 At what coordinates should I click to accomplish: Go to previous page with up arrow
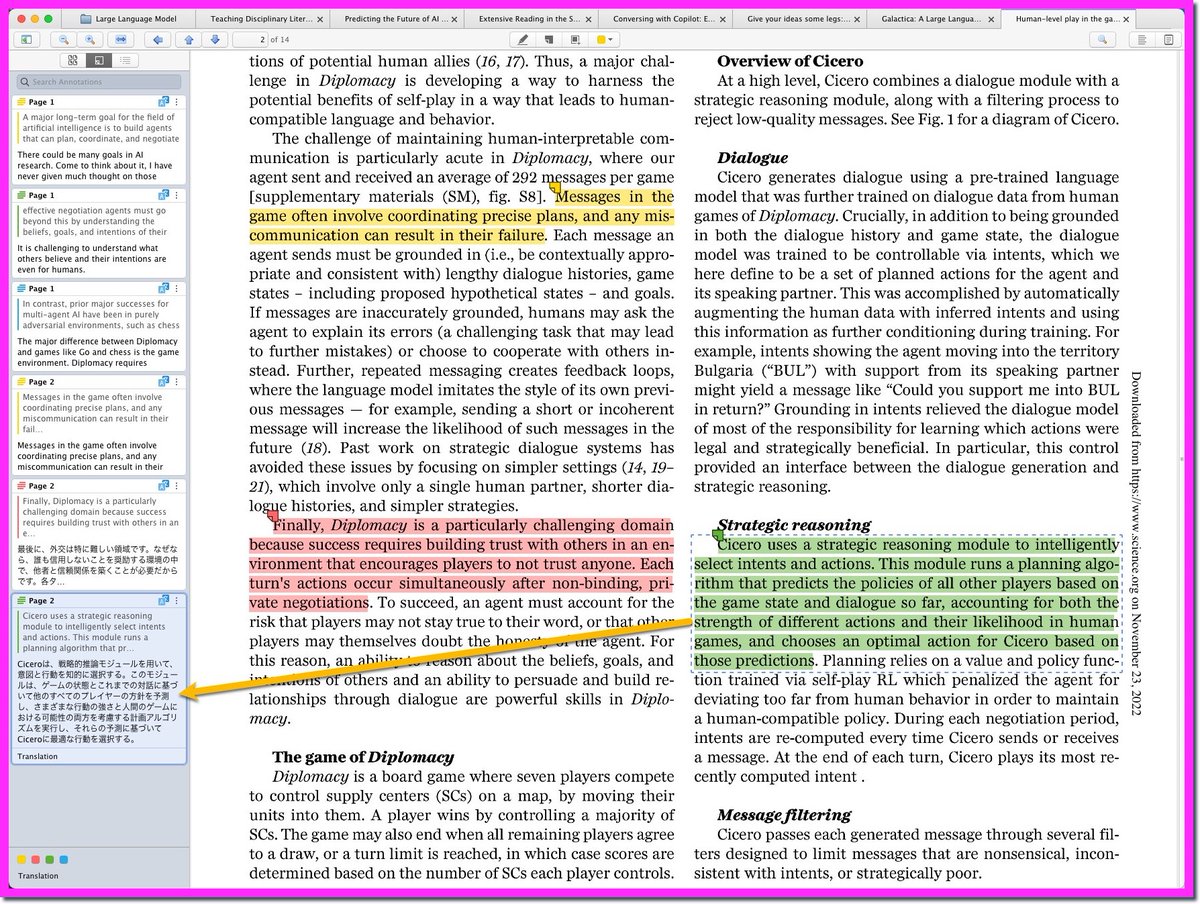tap(188, 39)
